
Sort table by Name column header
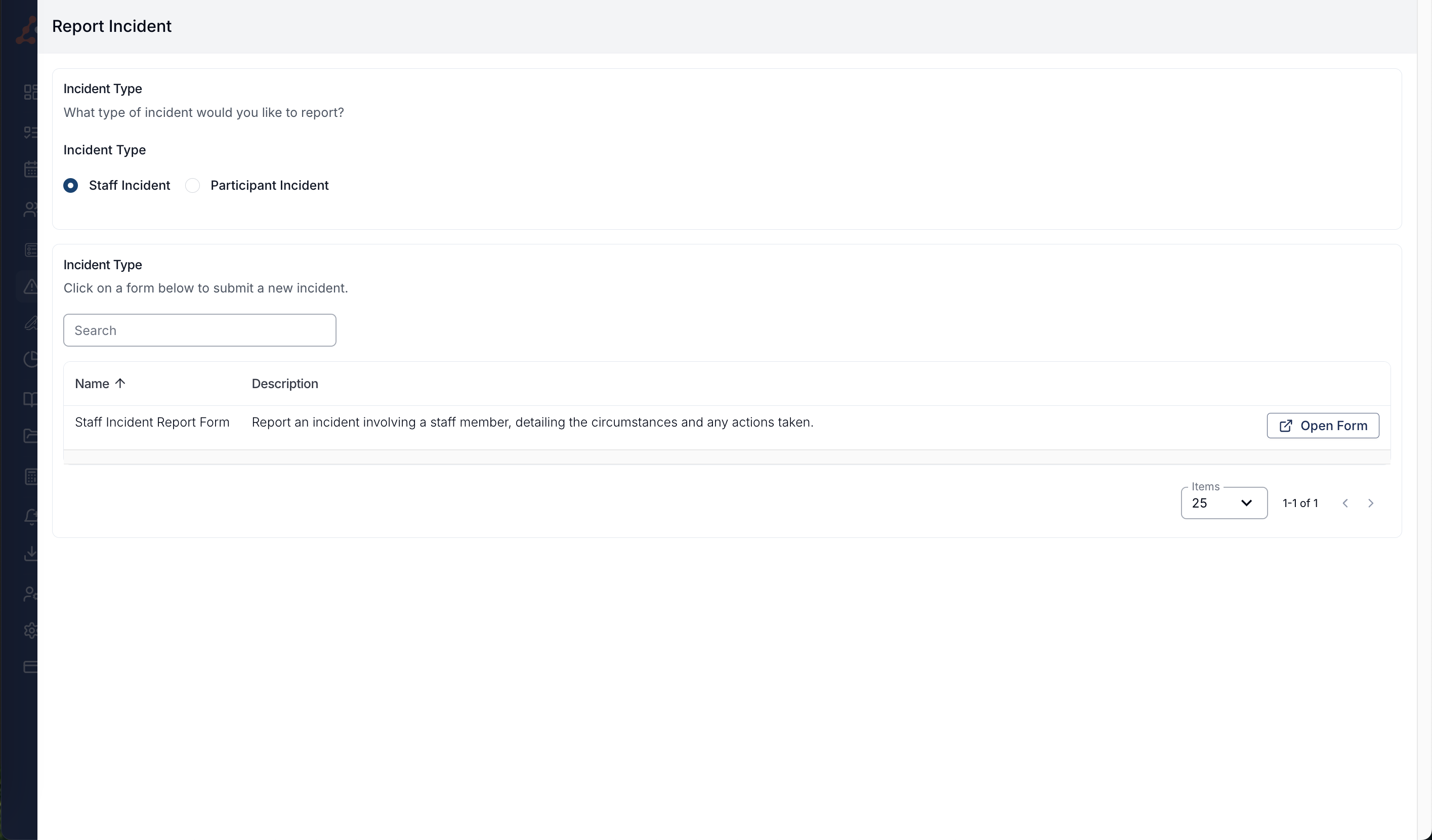tap(93, 384)
